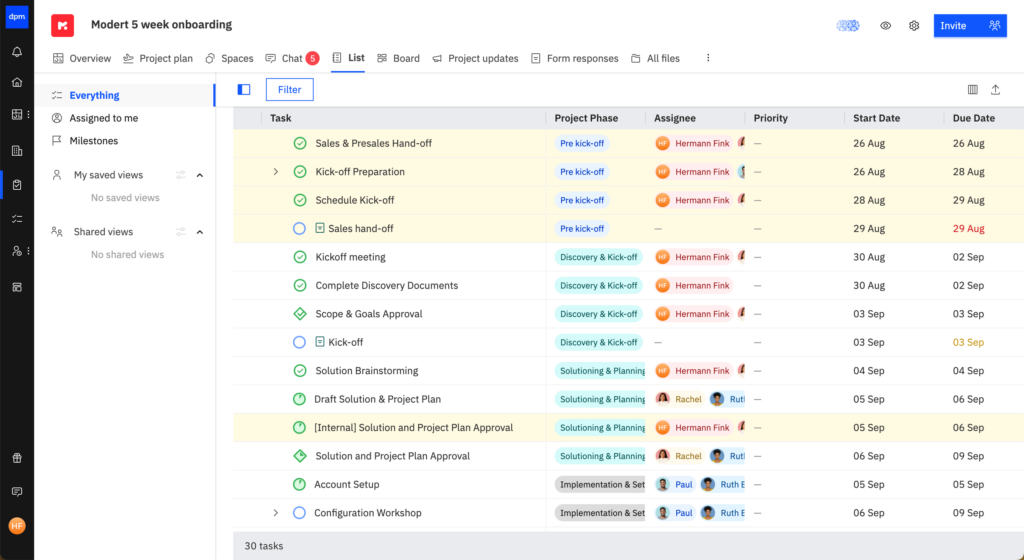1024x560 pixels.
Task: Toggle project visibility eye icon
Action: click(885, 25)
